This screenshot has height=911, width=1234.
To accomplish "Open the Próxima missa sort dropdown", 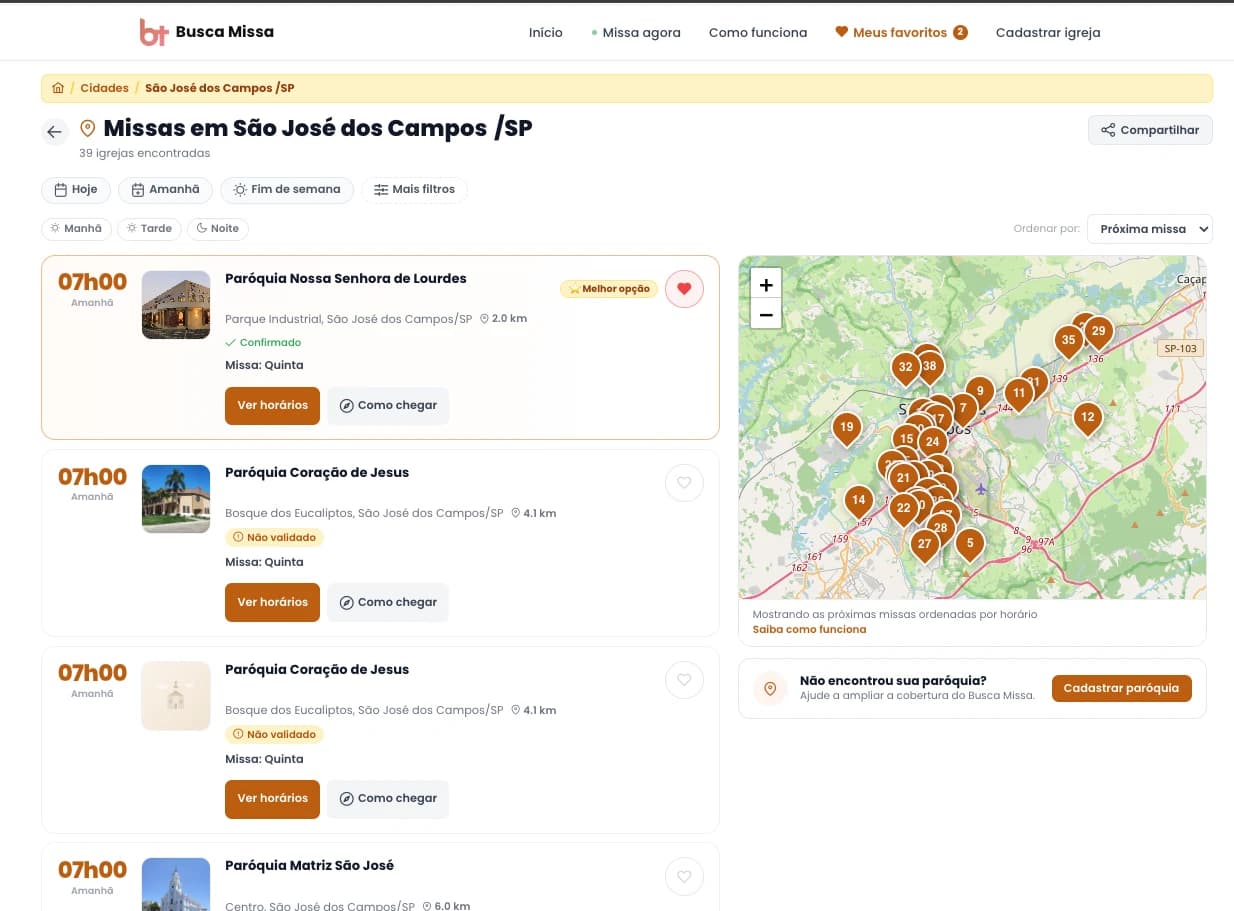I will pos(1149,229).
